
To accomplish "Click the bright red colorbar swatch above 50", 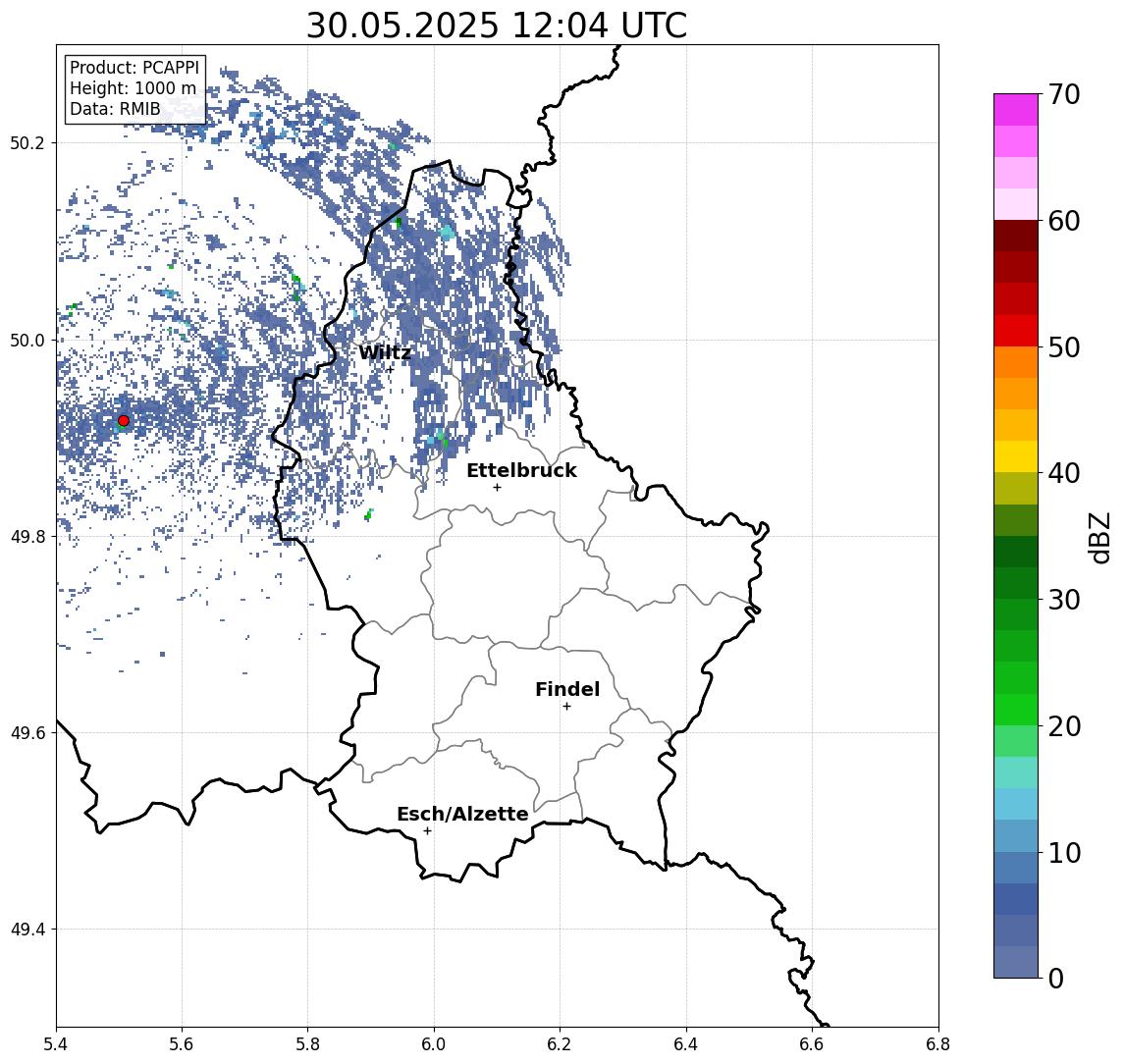I will [1016, 331].
